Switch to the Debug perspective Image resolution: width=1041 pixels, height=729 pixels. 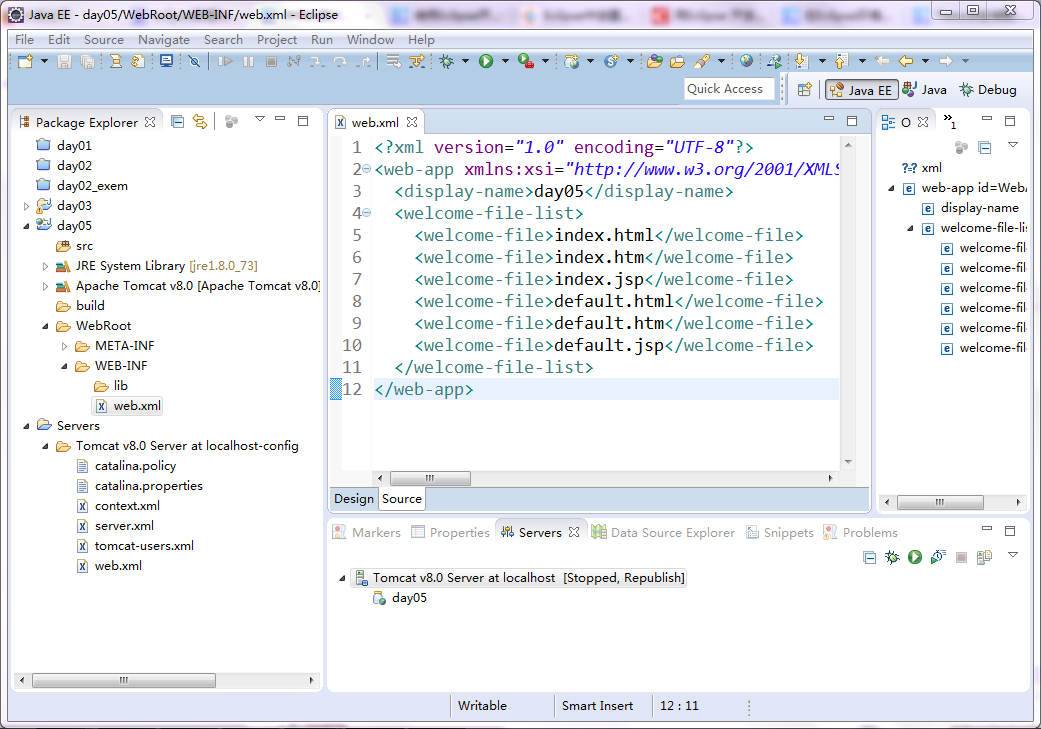coord(988,90)
